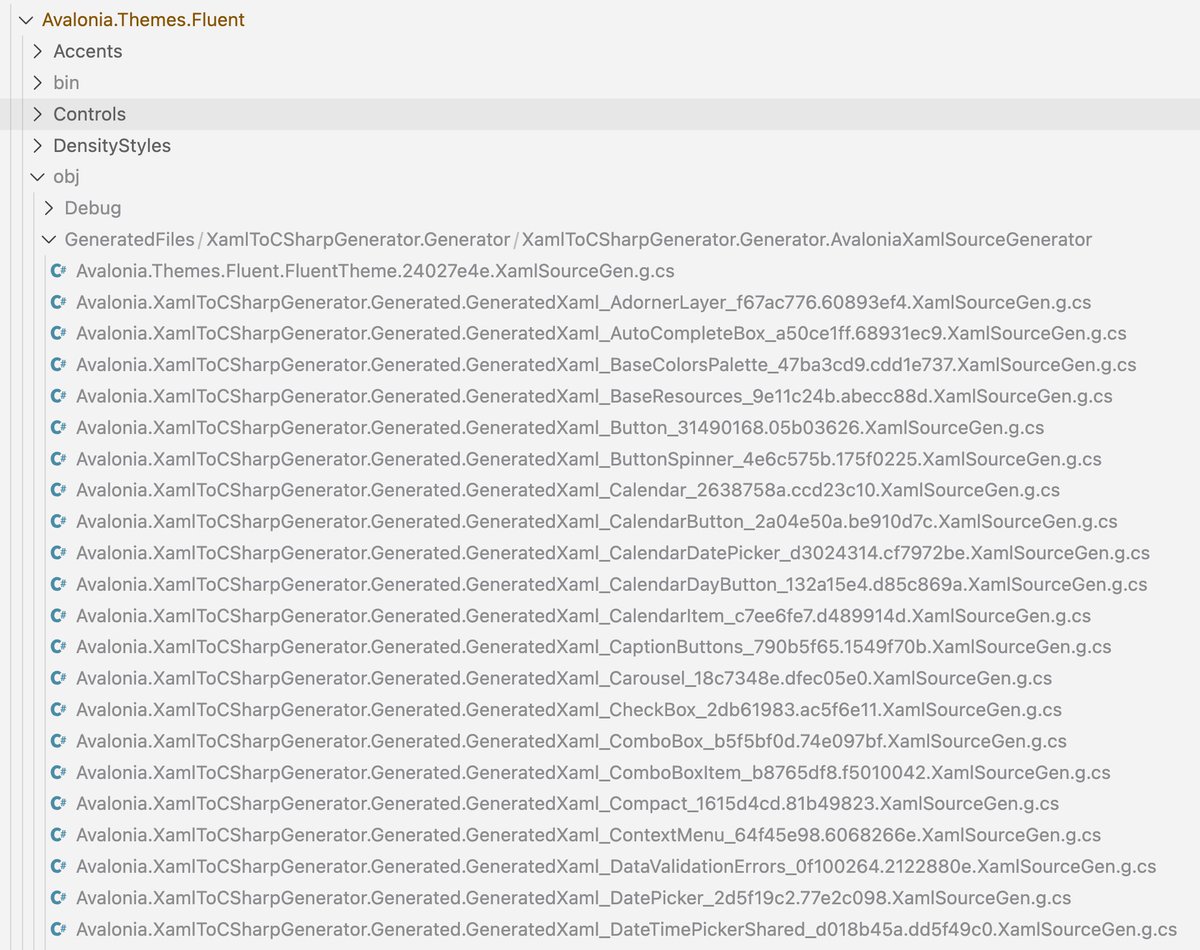Select the AvaloniaXamlSourceGenerator path segment
The width and height of the screenshot is (1200, 950).
coord(807,240)
